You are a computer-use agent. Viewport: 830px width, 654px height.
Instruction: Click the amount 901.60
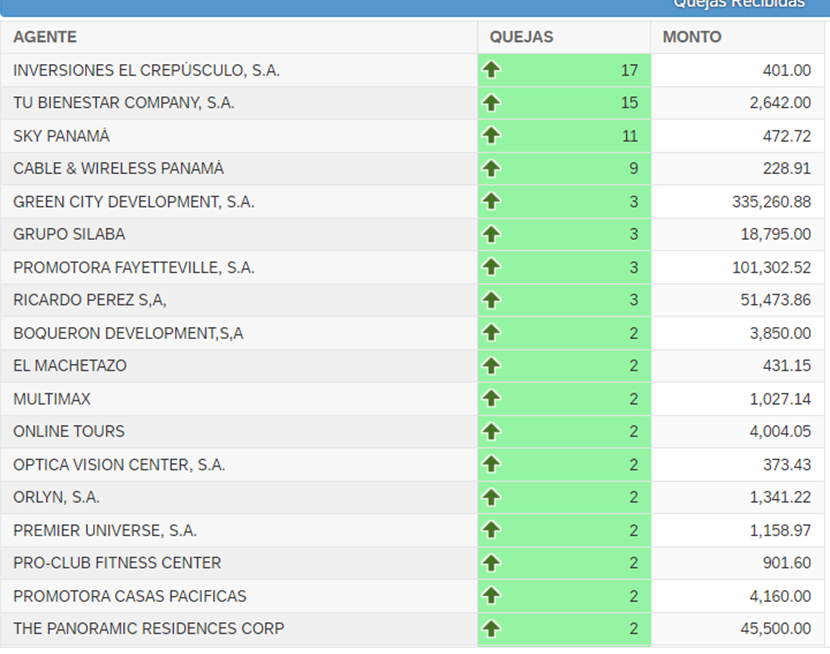coord(787,562)
